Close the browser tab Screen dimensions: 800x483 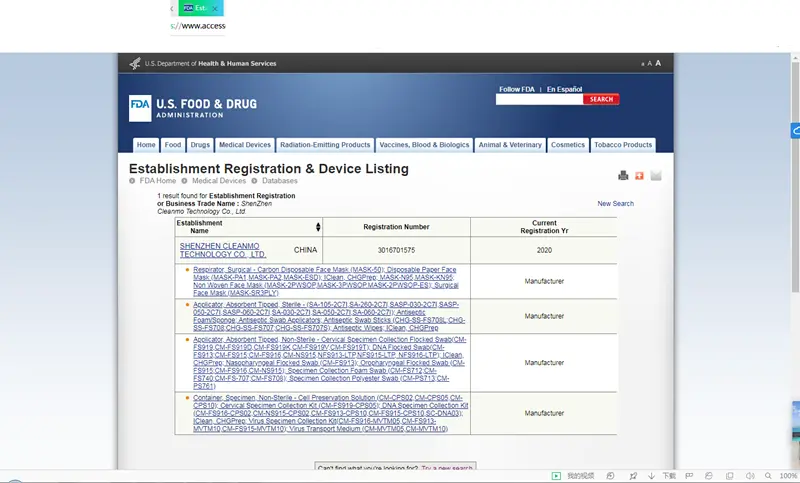point(215,8)
